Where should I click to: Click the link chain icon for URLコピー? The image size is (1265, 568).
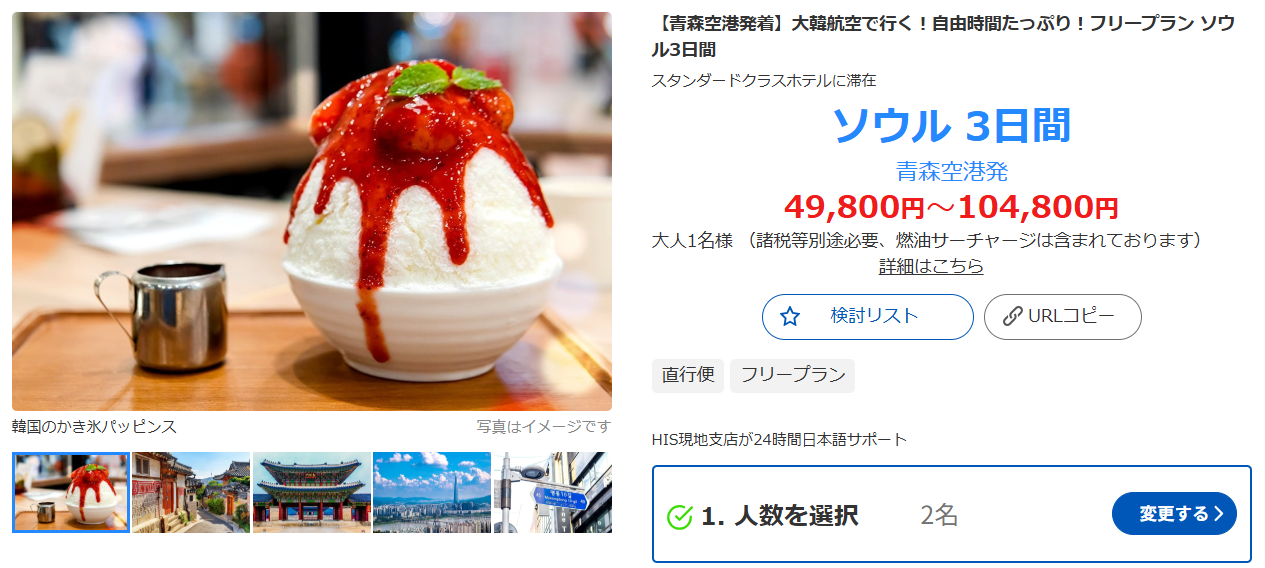[1012, 317]
